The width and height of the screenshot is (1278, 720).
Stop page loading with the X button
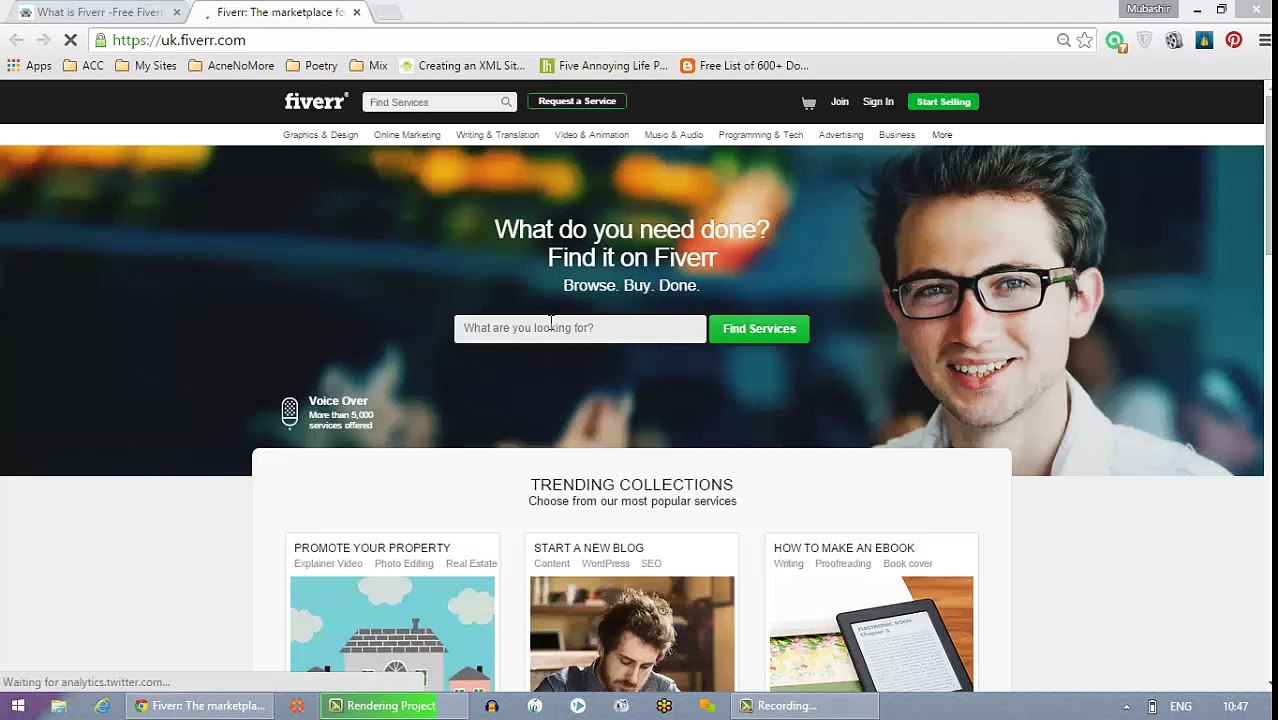[70, 40]
